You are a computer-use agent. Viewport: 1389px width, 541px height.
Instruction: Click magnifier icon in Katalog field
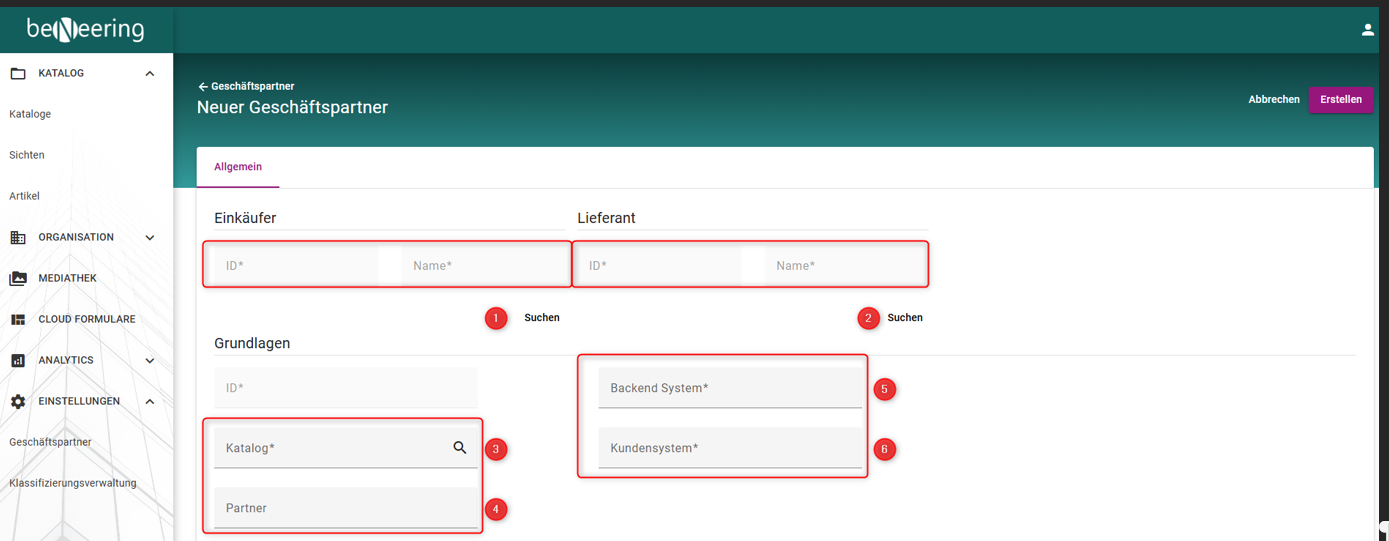pyautogui.click(x=460, y=448)
